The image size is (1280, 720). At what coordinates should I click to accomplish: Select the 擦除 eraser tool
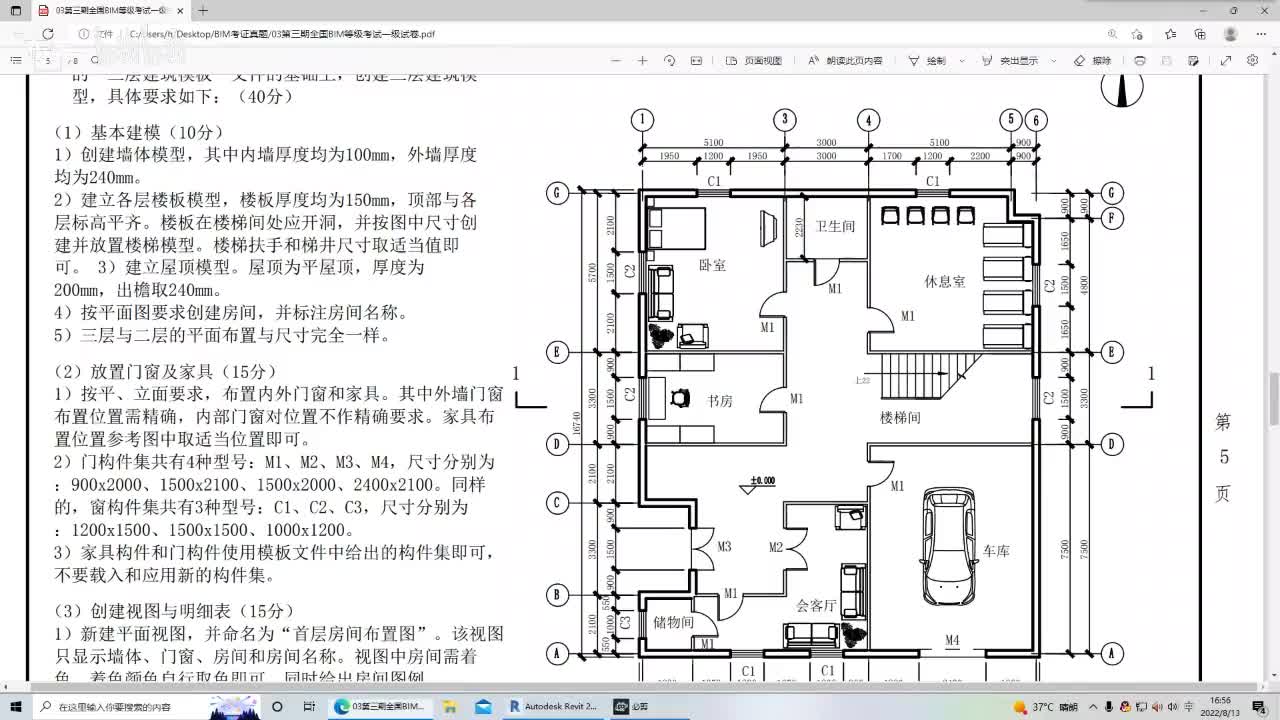click(1092, 60)
